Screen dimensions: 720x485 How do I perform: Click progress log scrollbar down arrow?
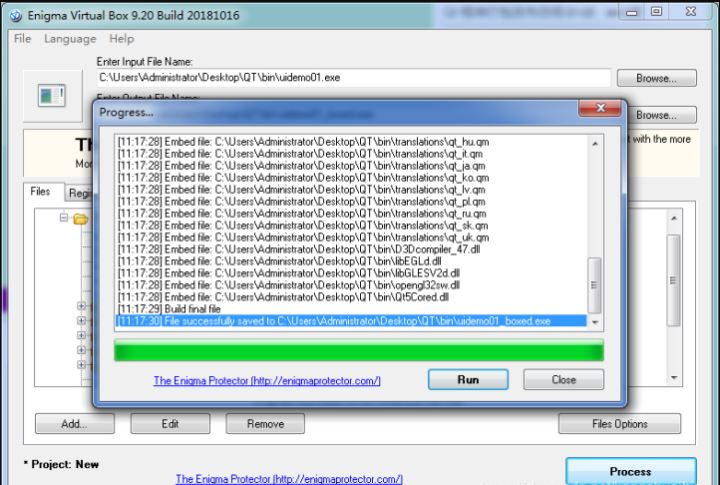[595, 323]
